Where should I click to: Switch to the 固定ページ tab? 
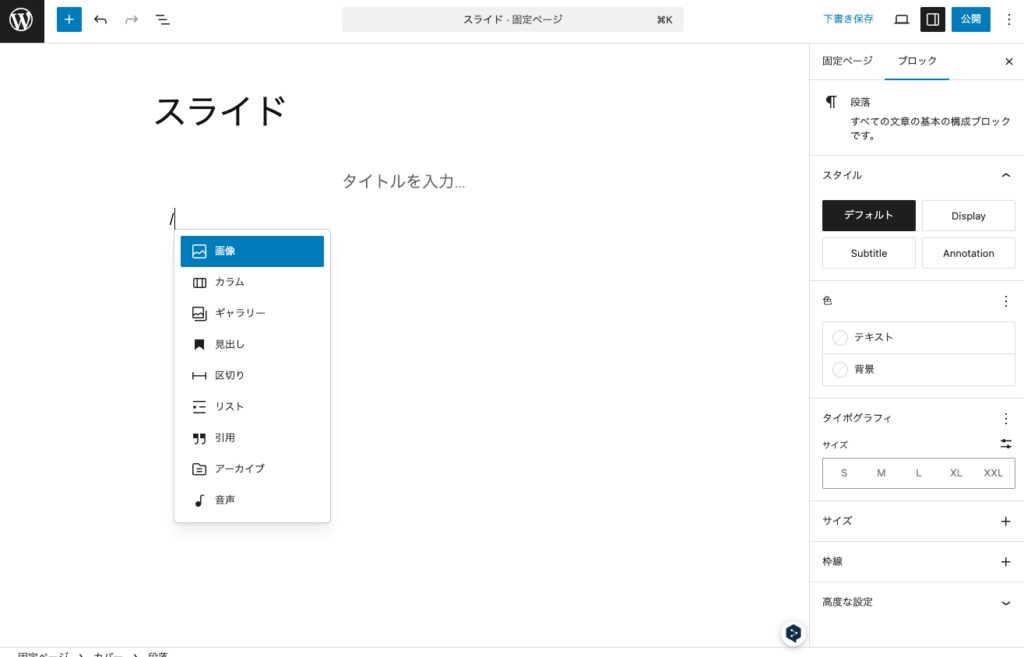tap(845, 61)
